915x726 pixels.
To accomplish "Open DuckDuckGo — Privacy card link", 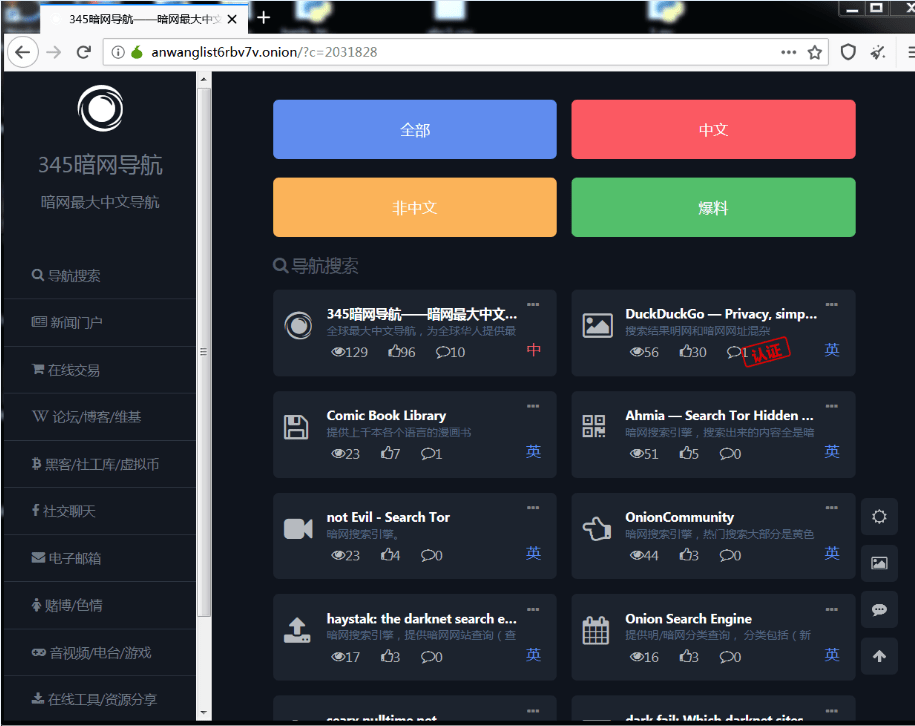I will click(721, 314).
